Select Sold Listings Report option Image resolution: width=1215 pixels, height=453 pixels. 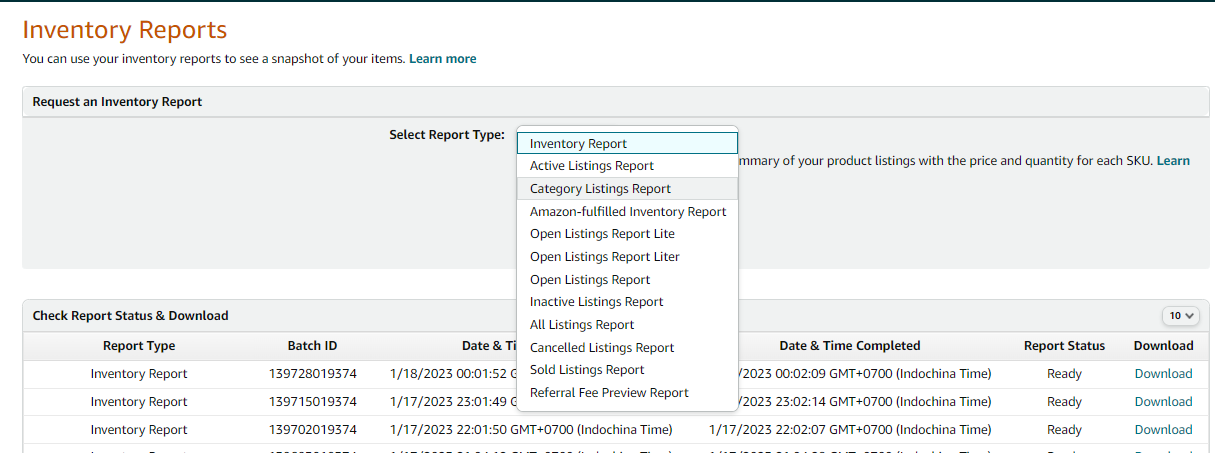pos(627,370)
